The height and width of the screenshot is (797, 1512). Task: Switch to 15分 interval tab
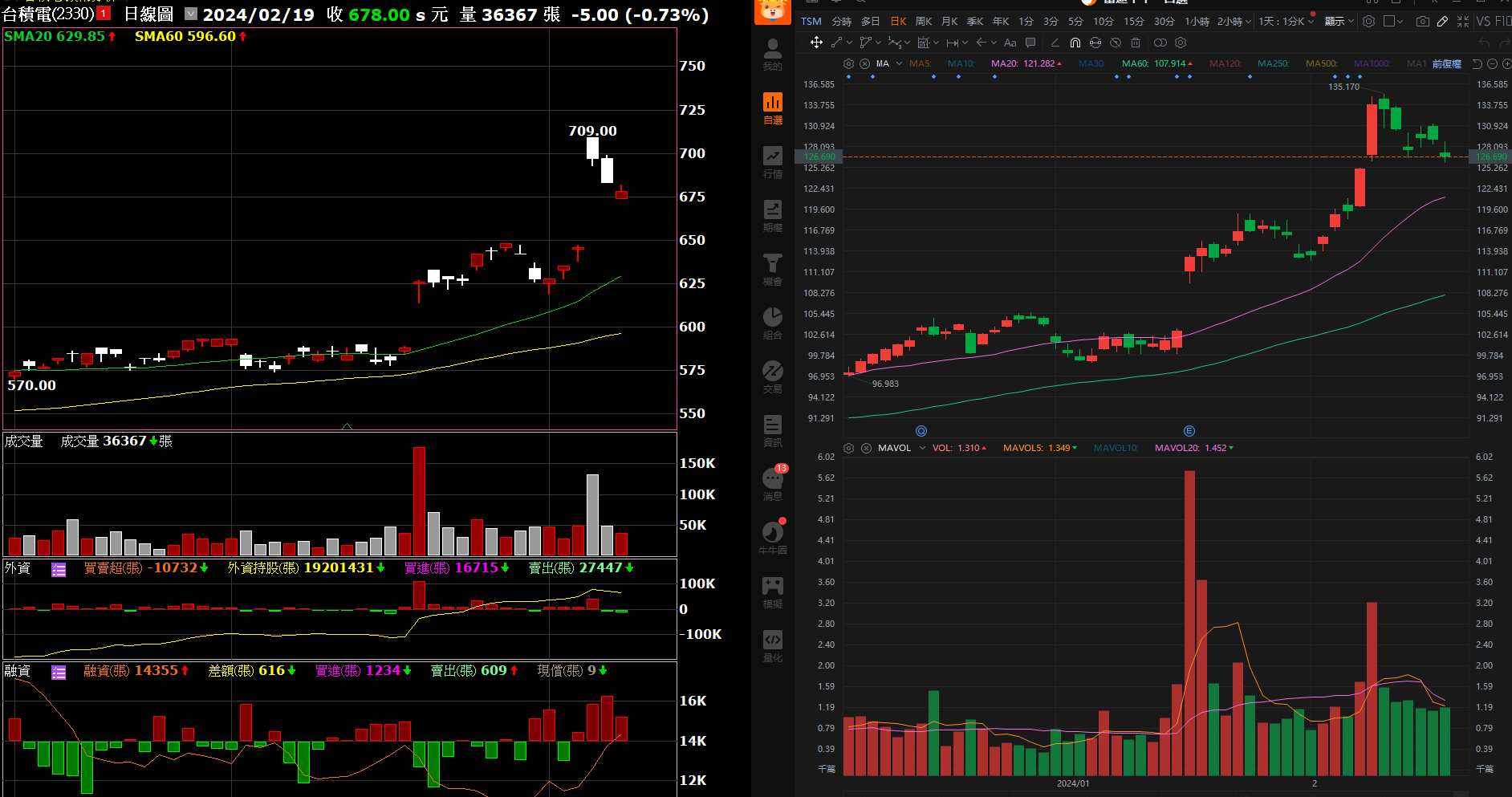pyautogui.click(x=1133, y=22)
